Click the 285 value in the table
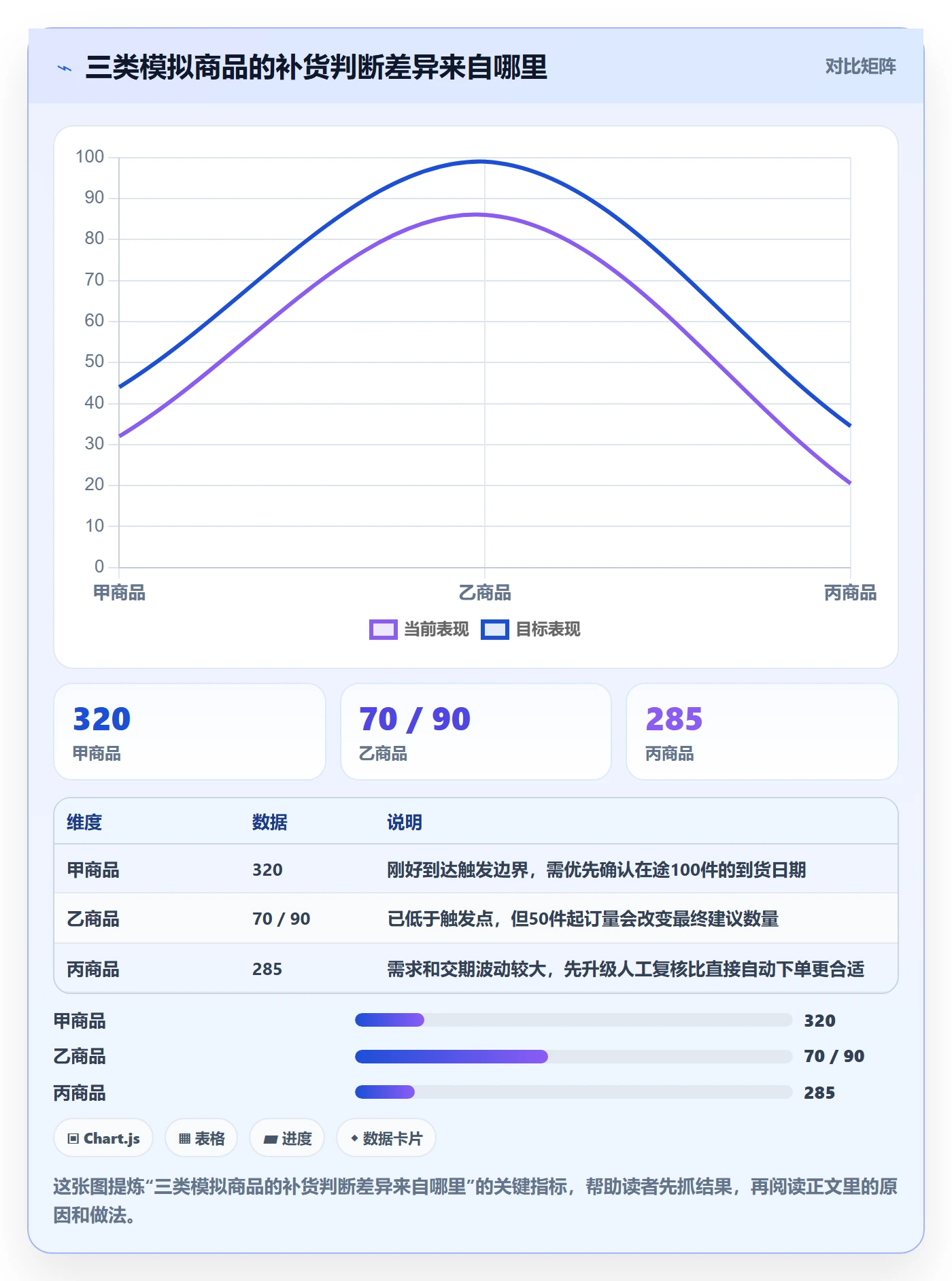 267,970
